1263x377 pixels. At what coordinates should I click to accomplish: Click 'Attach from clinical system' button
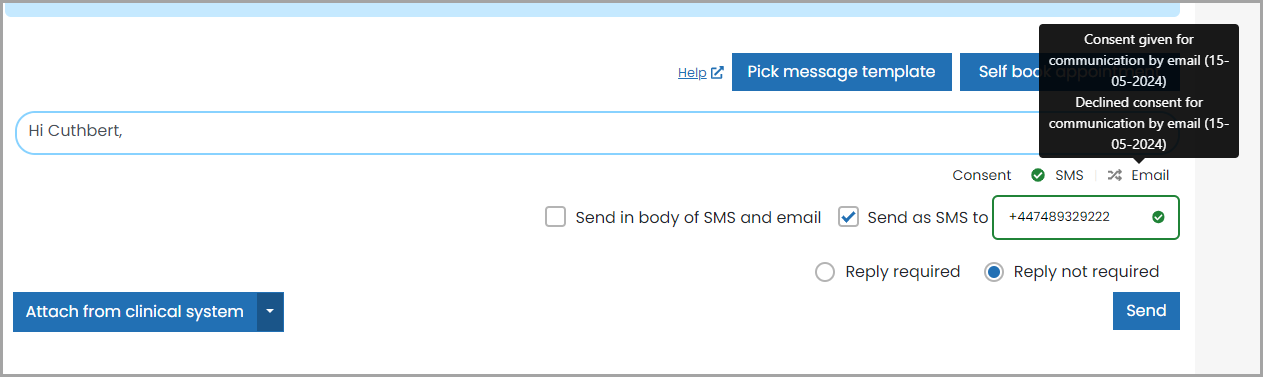(135, 312)
